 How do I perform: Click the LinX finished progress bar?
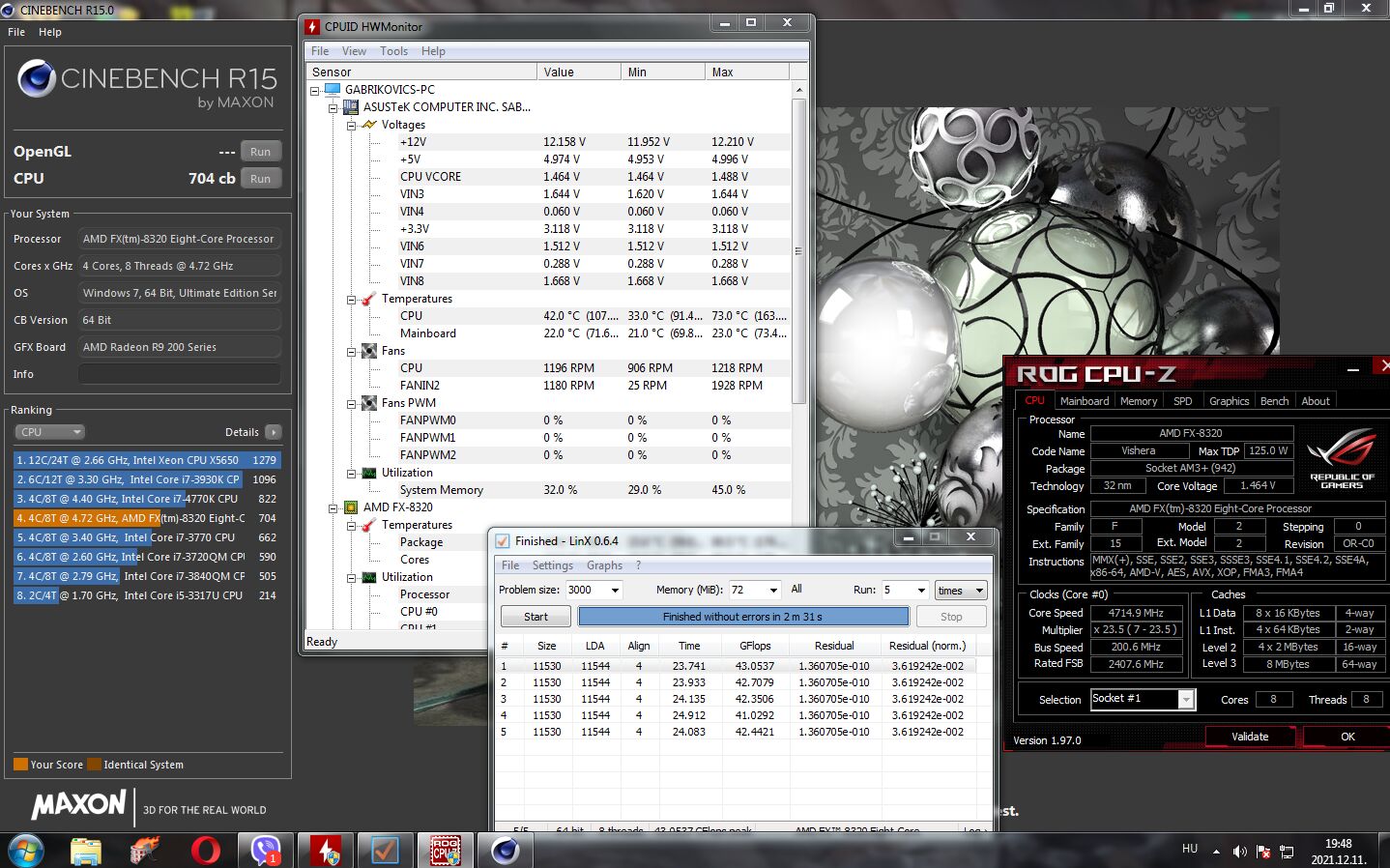click(x=743, y=617)
